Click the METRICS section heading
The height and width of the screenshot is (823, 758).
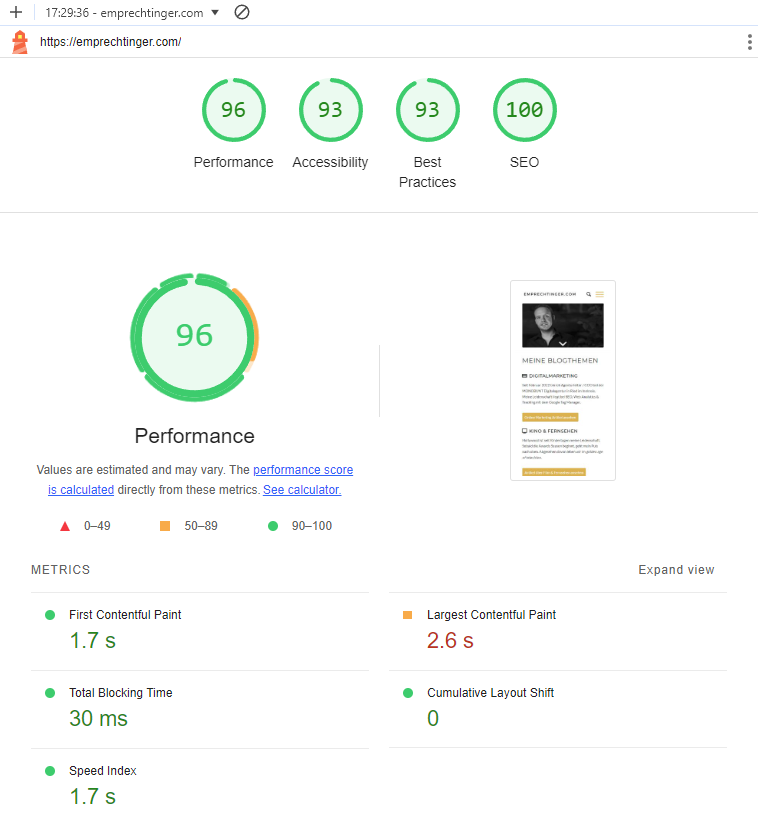(60, 570)
